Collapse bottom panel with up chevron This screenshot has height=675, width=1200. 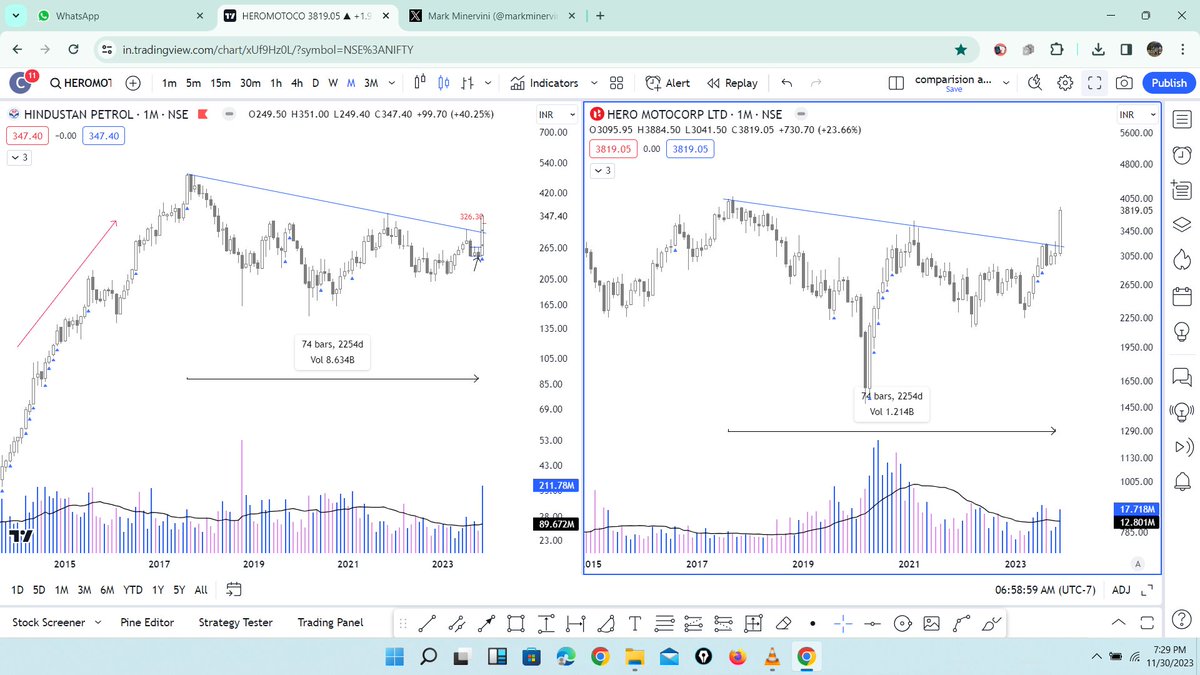[1119, 622]
